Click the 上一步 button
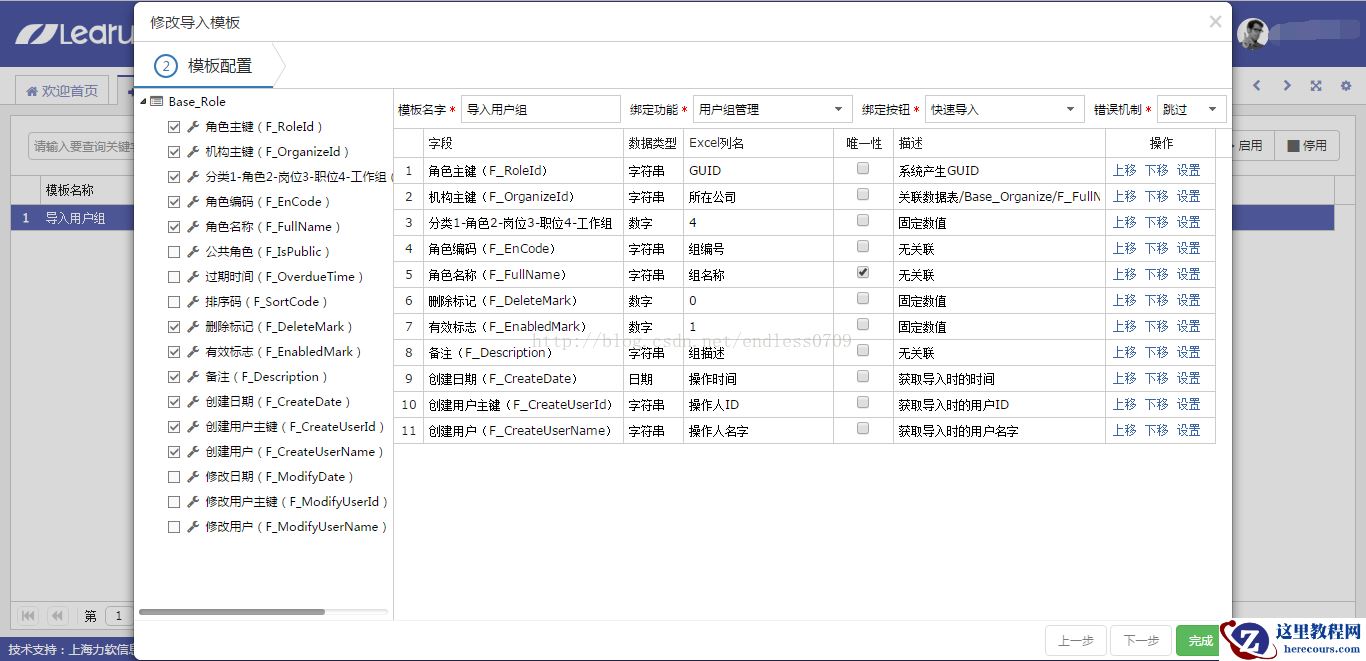This screenshot has width=1366, height=661. coord(1076,641)
